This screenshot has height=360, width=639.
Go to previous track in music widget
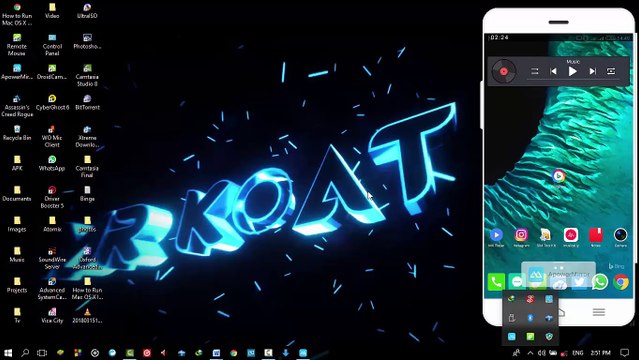(x=553, y=71)
